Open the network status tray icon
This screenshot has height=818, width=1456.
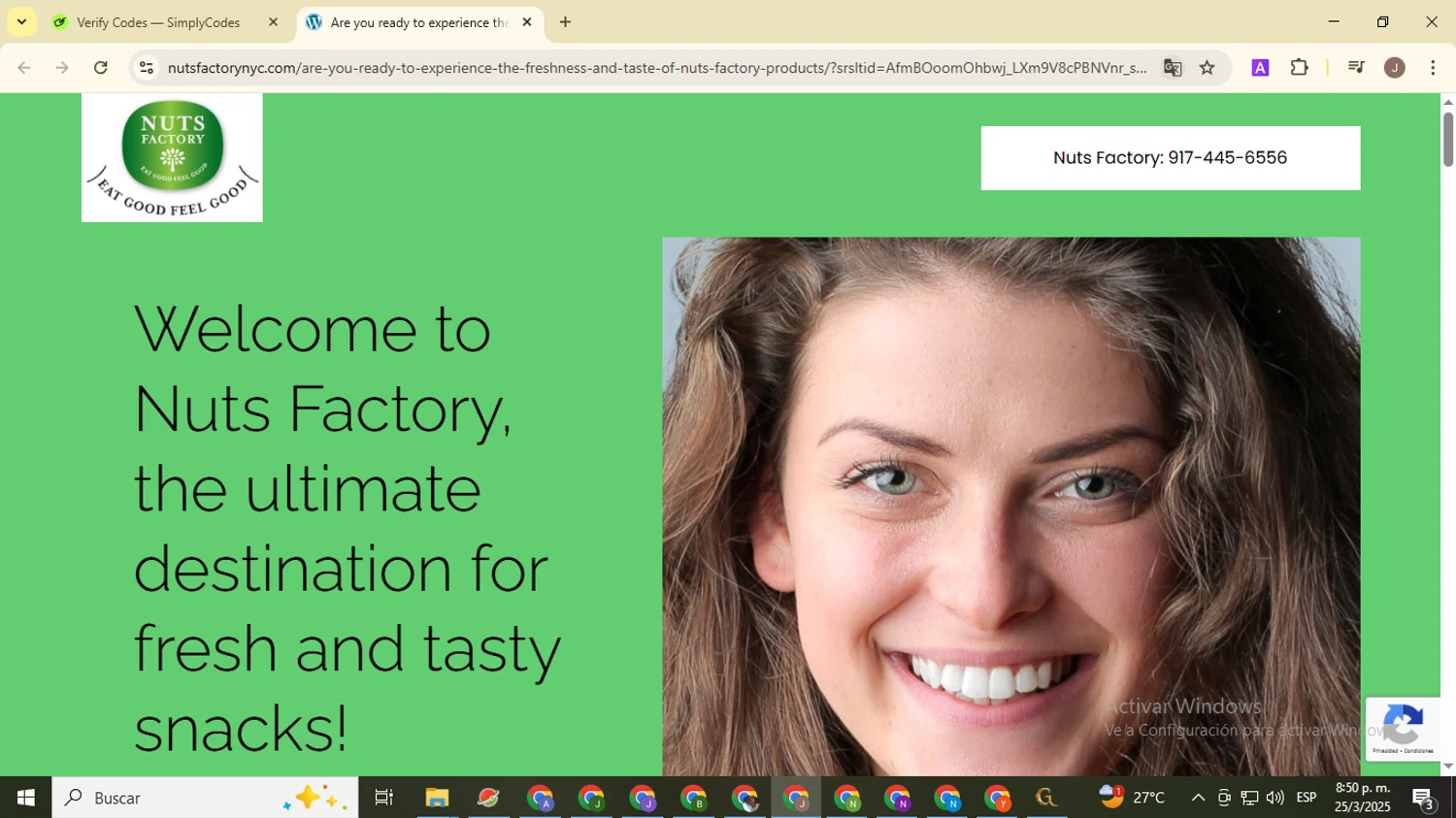[1249, 798]
